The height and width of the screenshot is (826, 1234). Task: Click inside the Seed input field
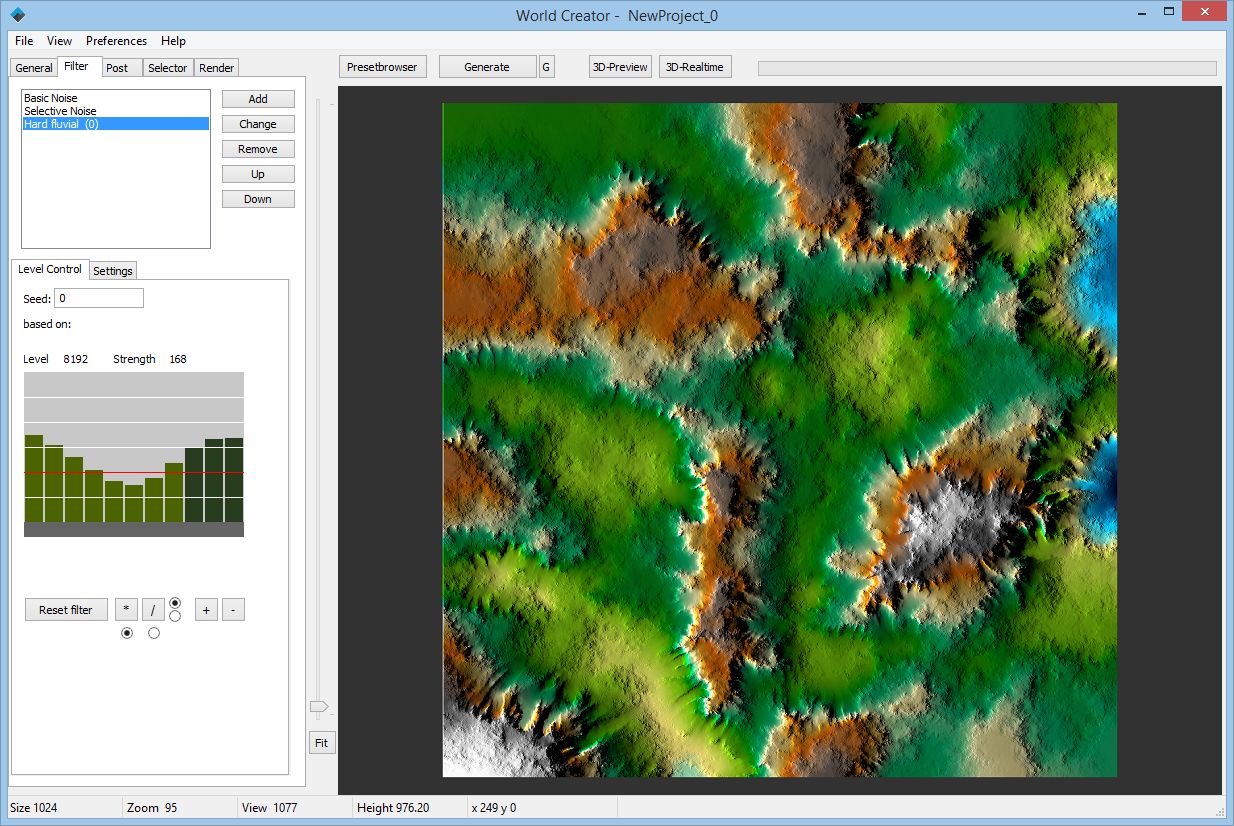[98, 298]
